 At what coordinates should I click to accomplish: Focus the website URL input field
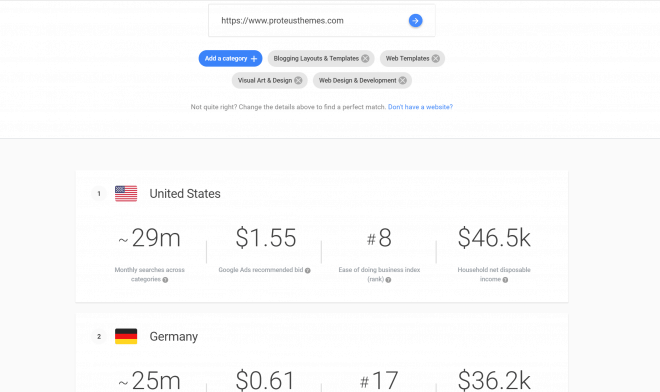coord(311,21)
